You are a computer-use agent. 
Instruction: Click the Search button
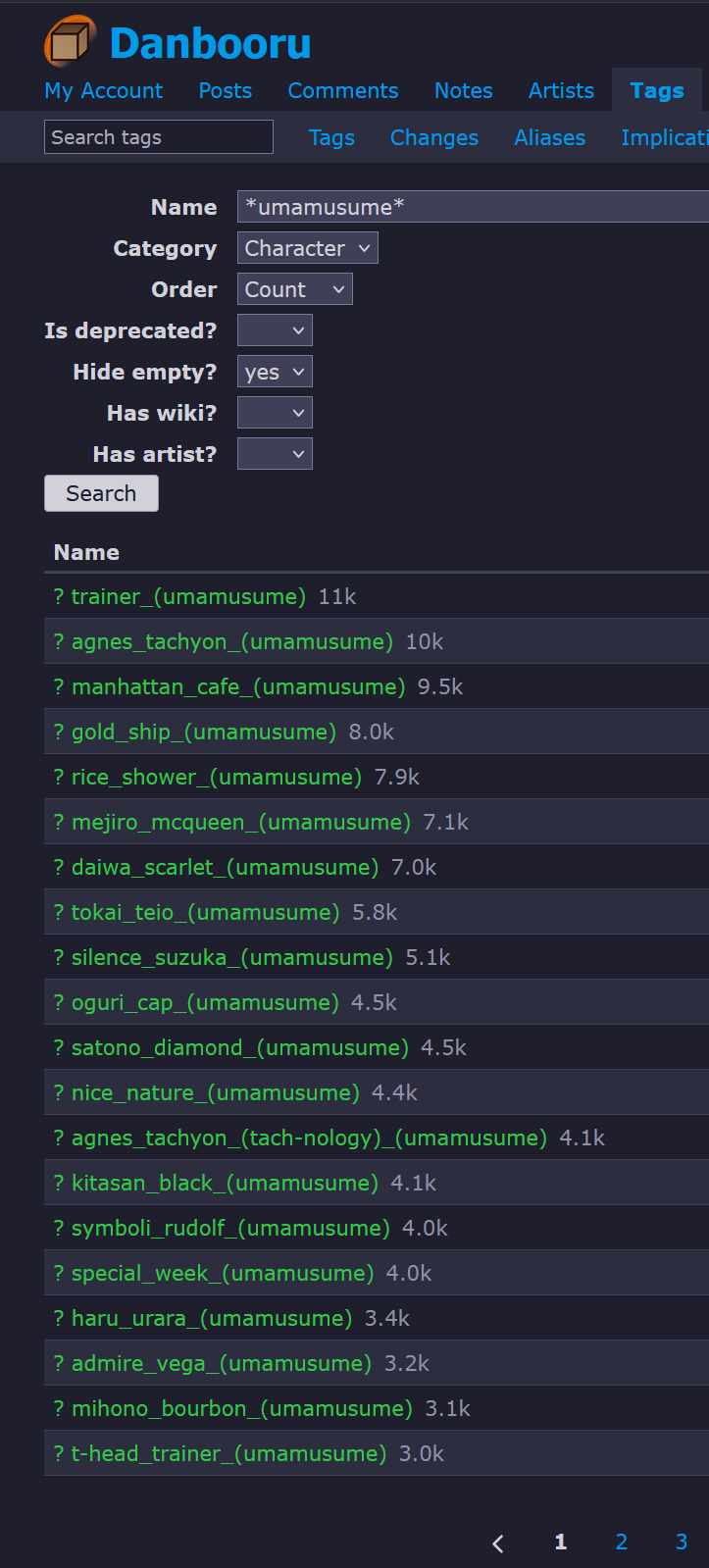pos(101,493)
